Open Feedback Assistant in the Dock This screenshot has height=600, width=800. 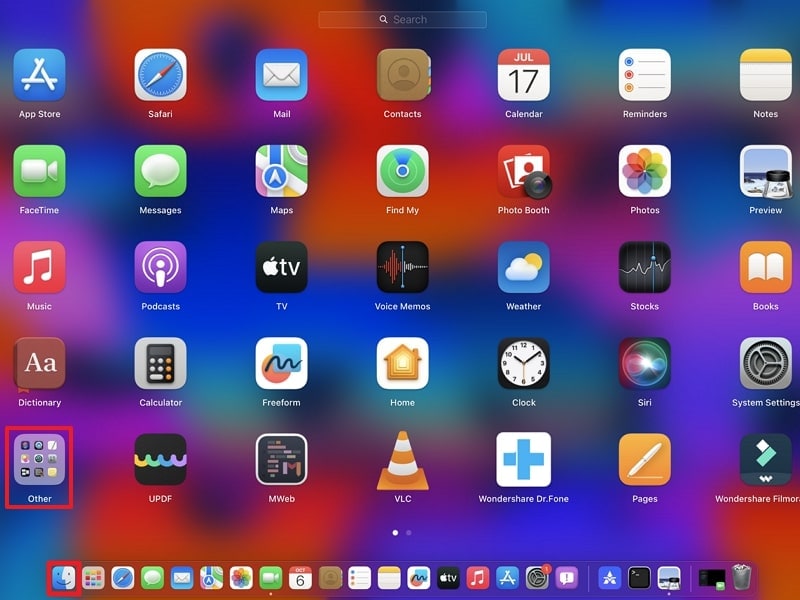(567, 578)
